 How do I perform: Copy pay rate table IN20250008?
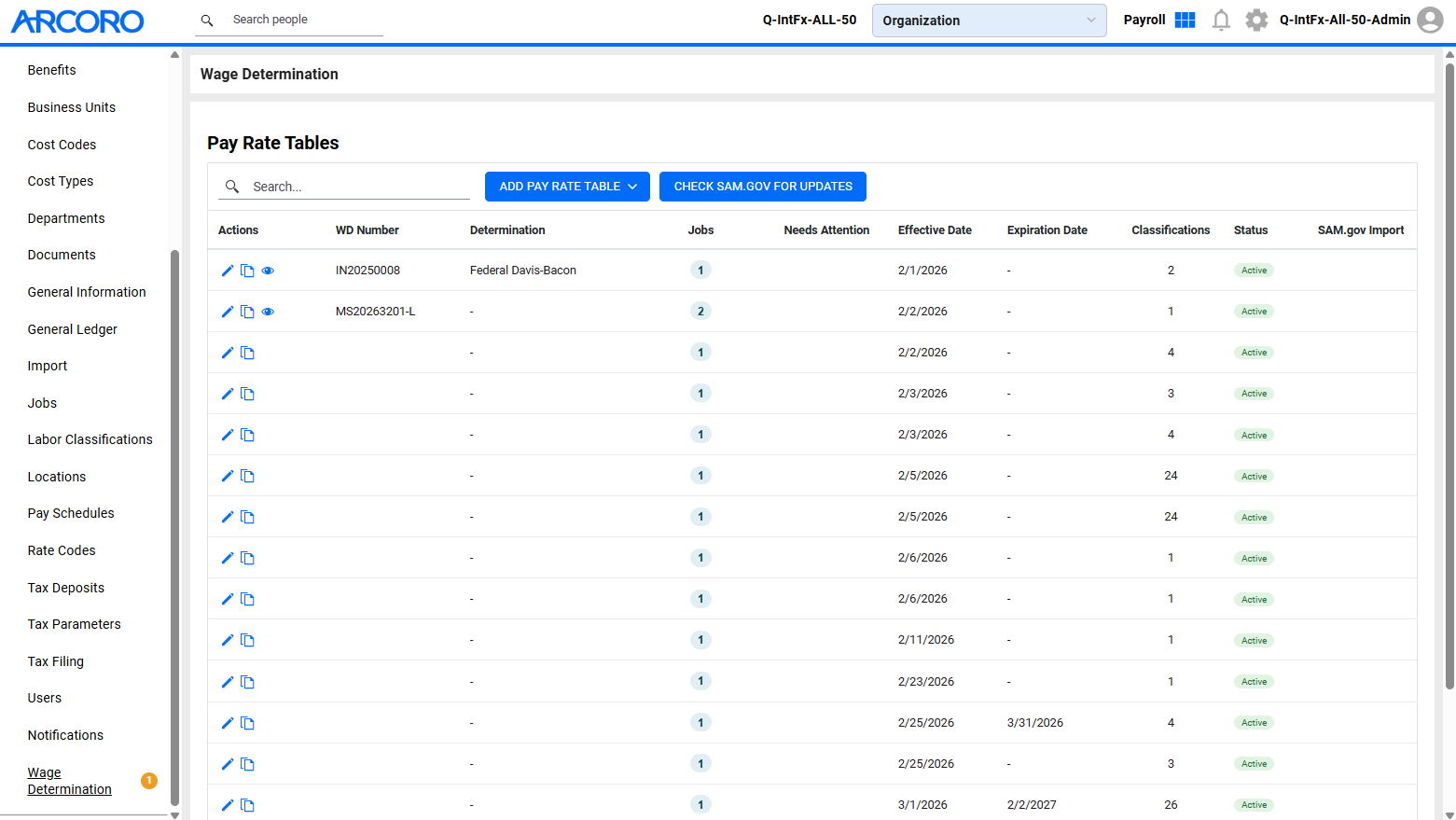[247, 271]
